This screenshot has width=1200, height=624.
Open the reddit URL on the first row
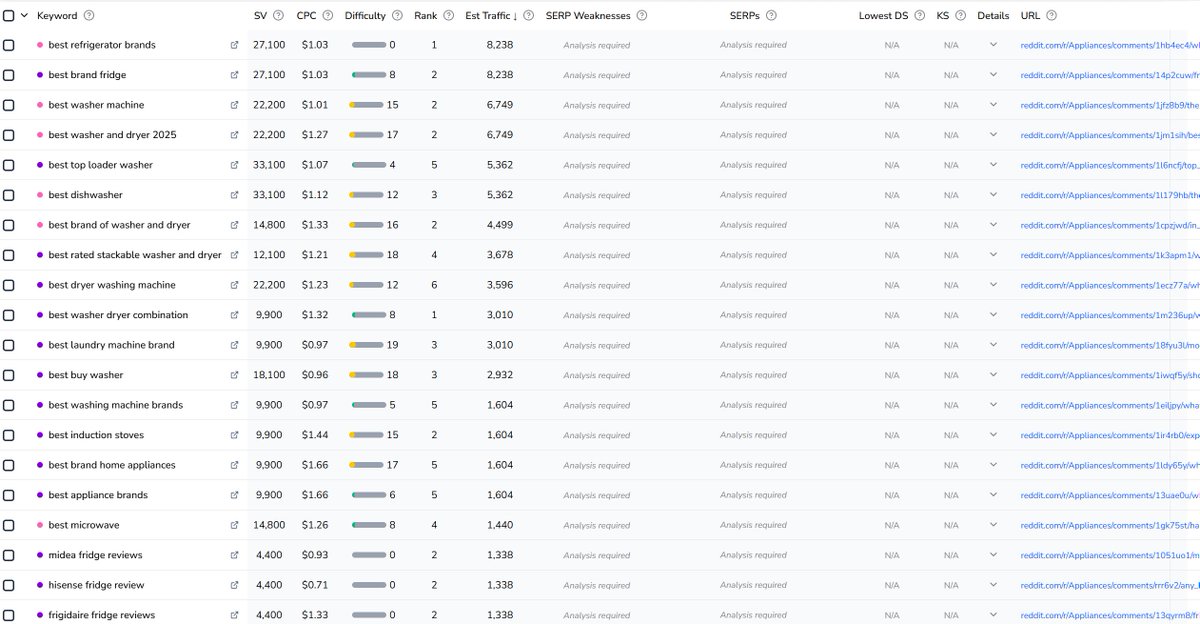click(x=1100, y=44)
